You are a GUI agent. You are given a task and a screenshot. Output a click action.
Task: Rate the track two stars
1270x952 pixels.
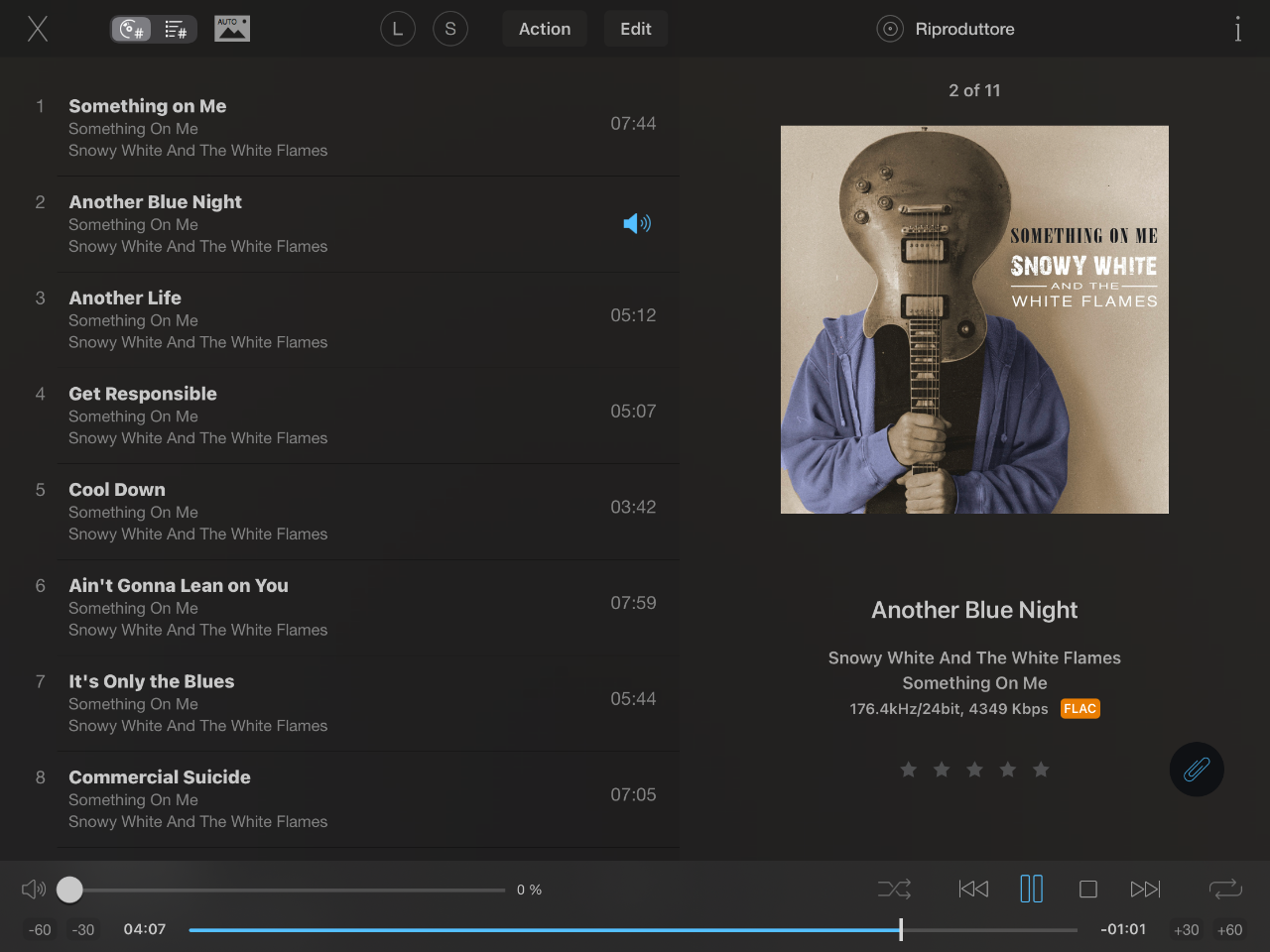(x=942, y=770)
